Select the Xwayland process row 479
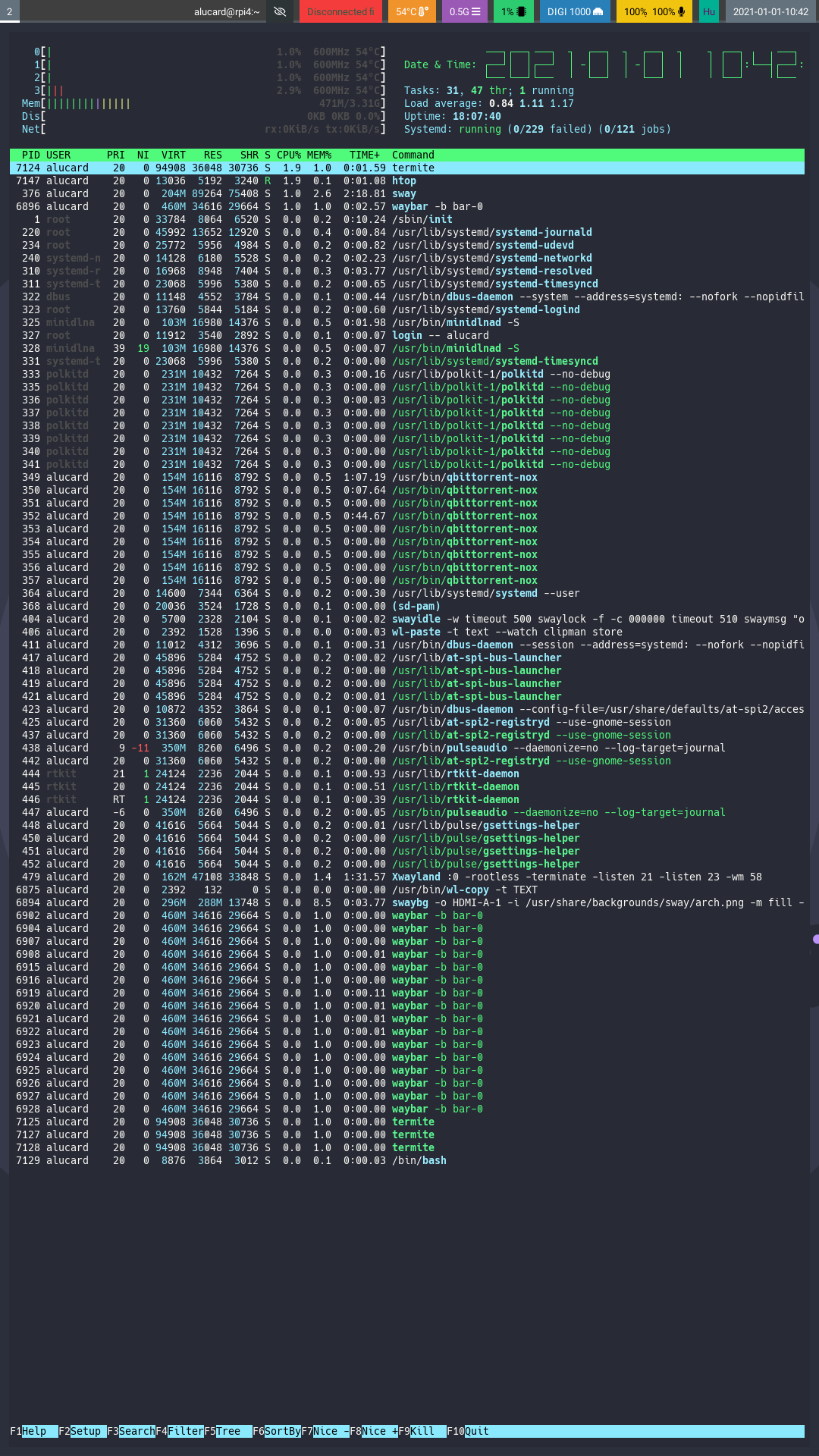 coord(407,877)
